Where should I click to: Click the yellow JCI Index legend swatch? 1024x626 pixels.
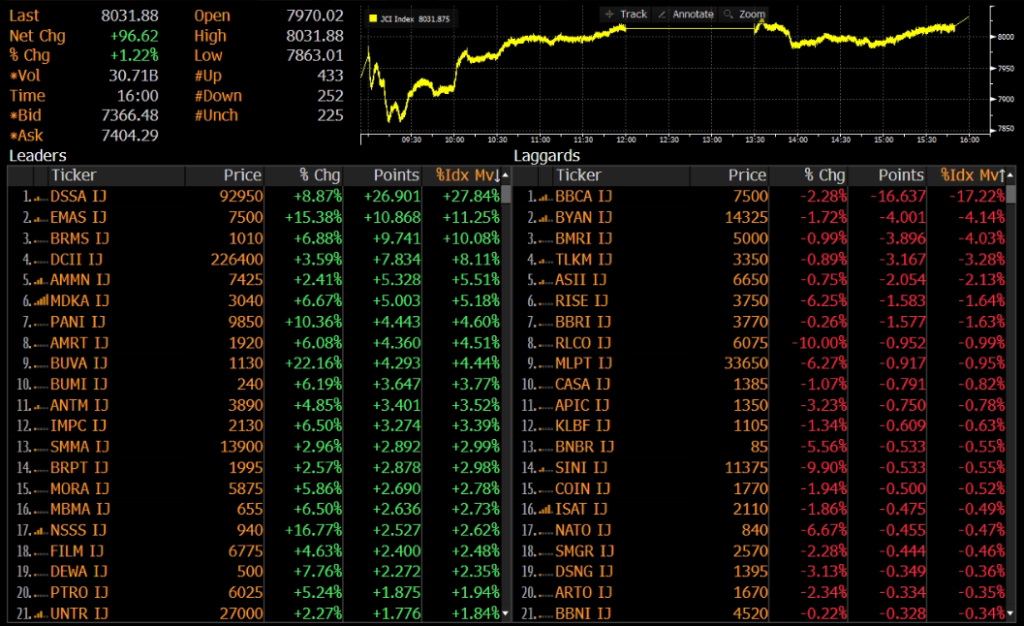pos(373,18)
